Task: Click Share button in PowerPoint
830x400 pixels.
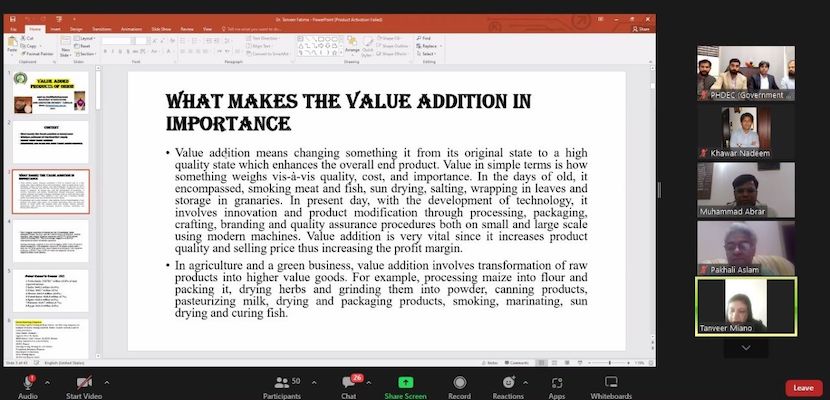Action: (643, 29)
